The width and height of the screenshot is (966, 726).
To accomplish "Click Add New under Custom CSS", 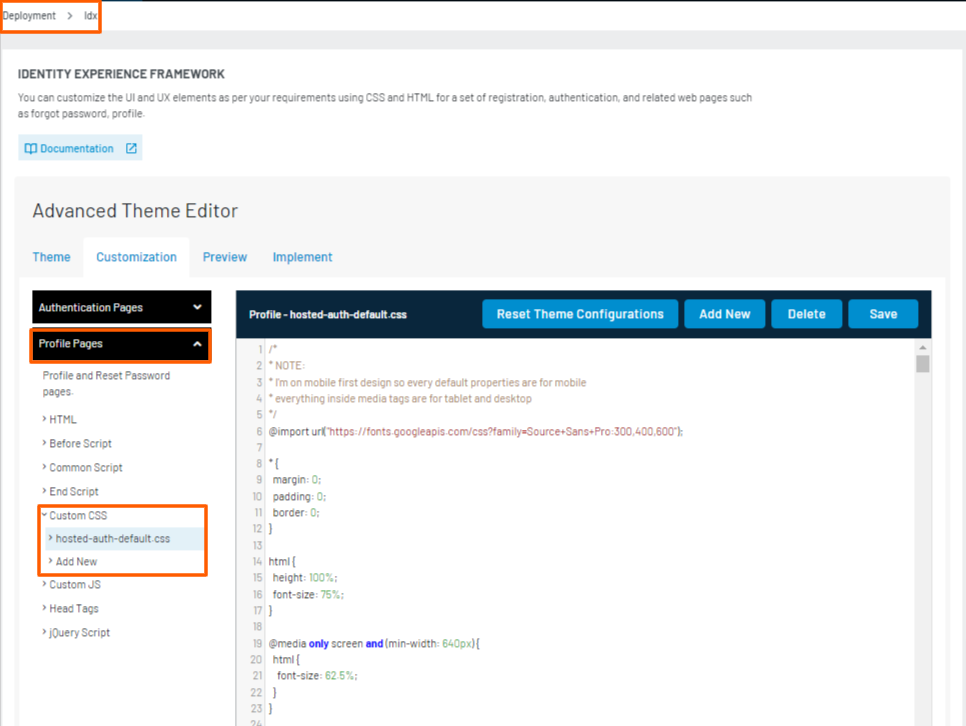I will click(76, 562).
